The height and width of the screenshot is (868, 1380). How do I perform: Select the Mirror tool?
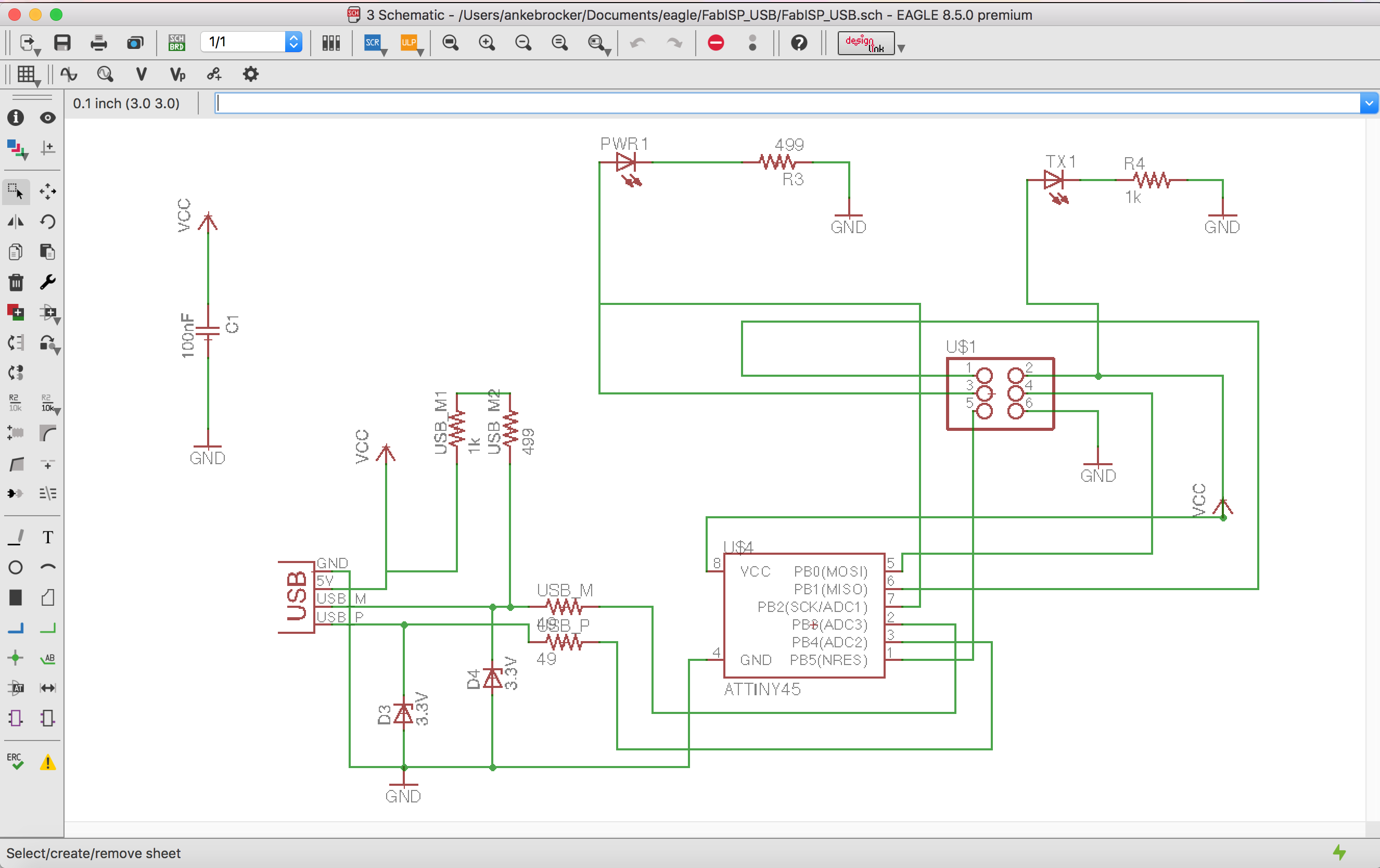[x=16, y=222]
